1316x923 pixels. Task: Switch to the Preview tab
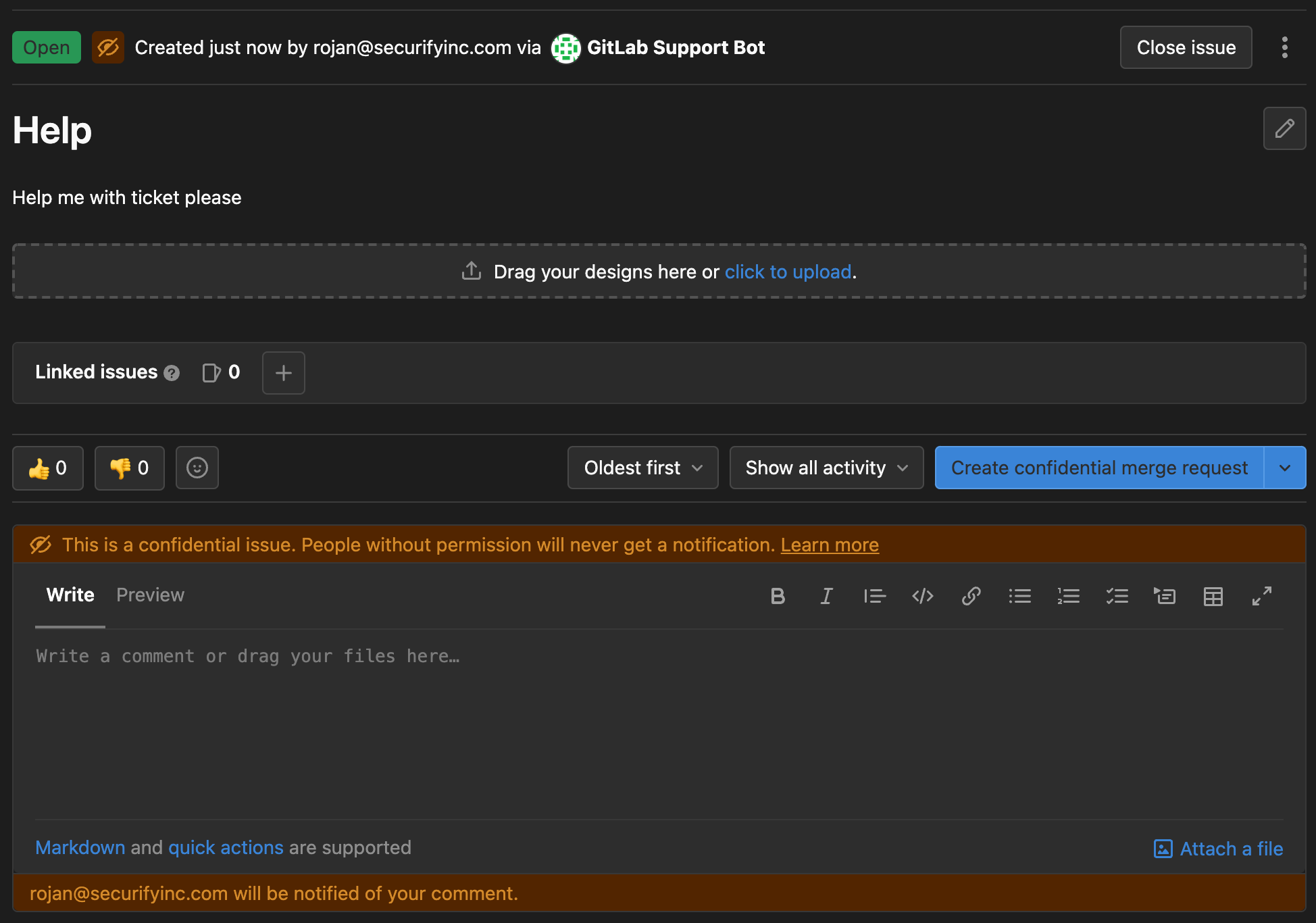point(150,595)
